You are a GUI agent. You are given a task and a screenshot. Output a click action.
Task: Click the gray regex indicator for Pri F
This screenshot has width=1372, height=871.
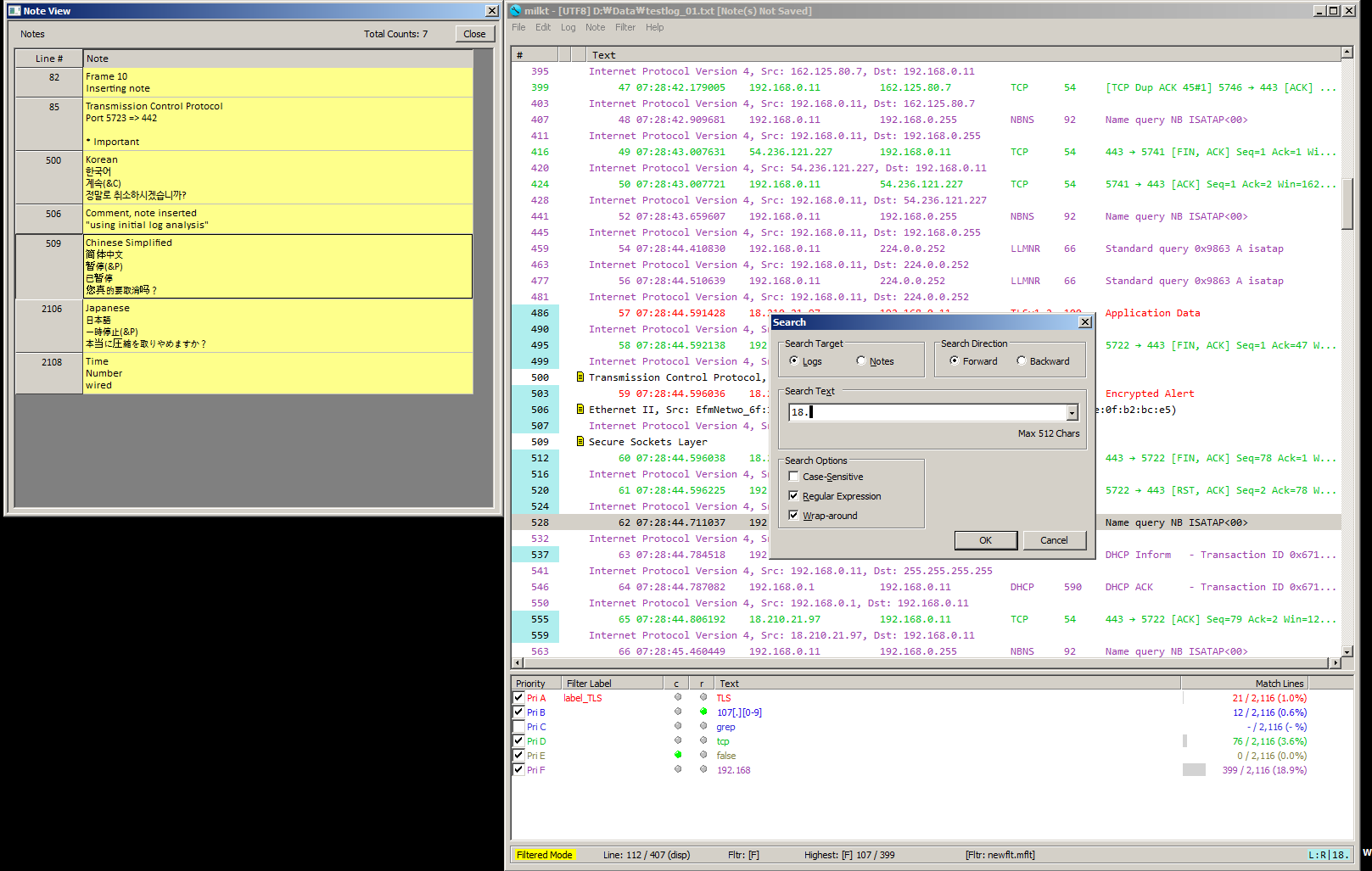pos(703,770)
